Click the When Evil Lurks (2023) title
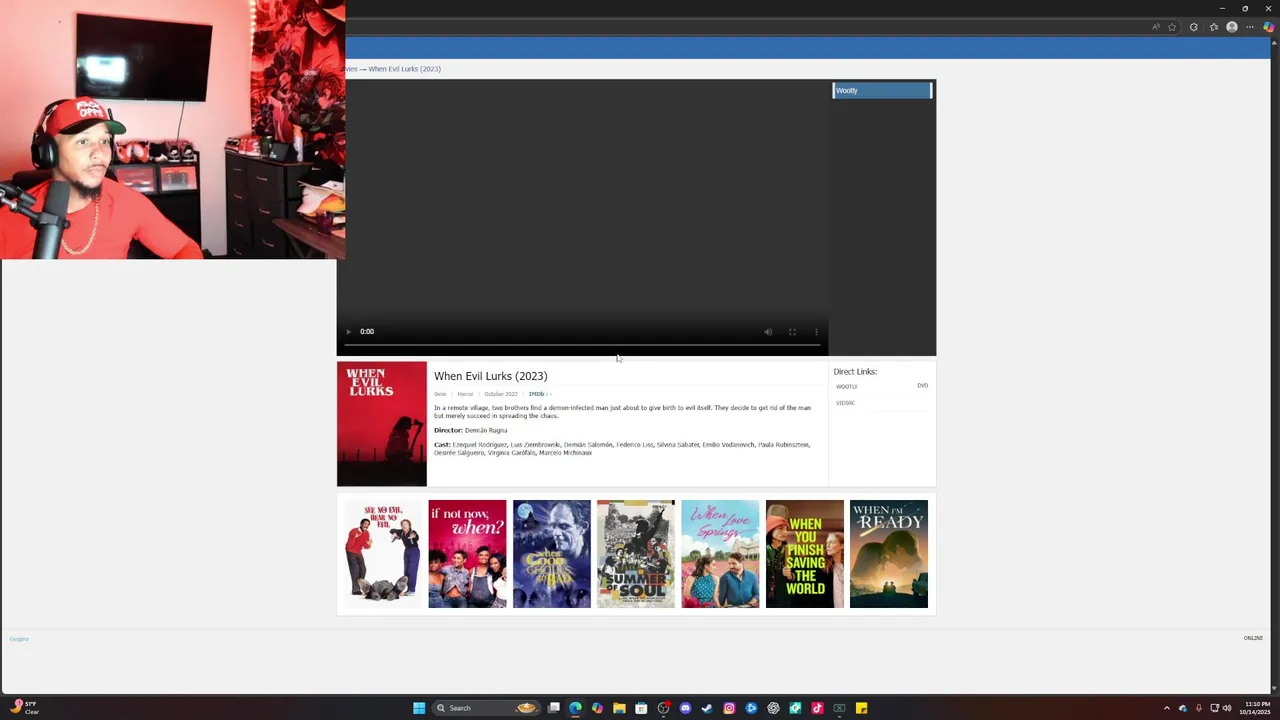Viewport: 1280px width, 720px height. click(x=490, y=376)
